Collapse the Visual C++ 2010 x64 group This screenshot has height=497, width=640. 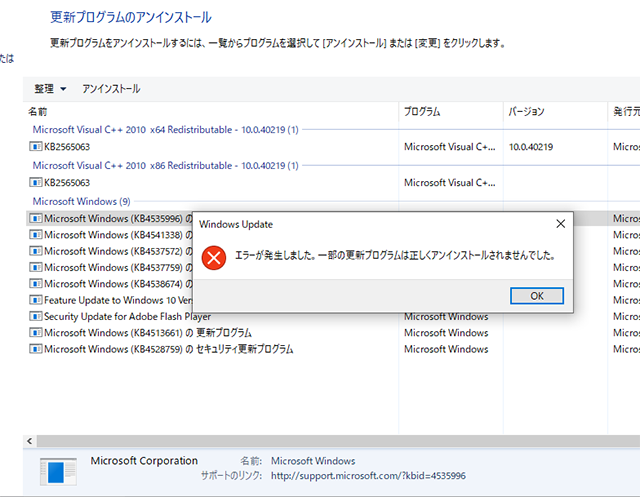(x=165, y=130)
